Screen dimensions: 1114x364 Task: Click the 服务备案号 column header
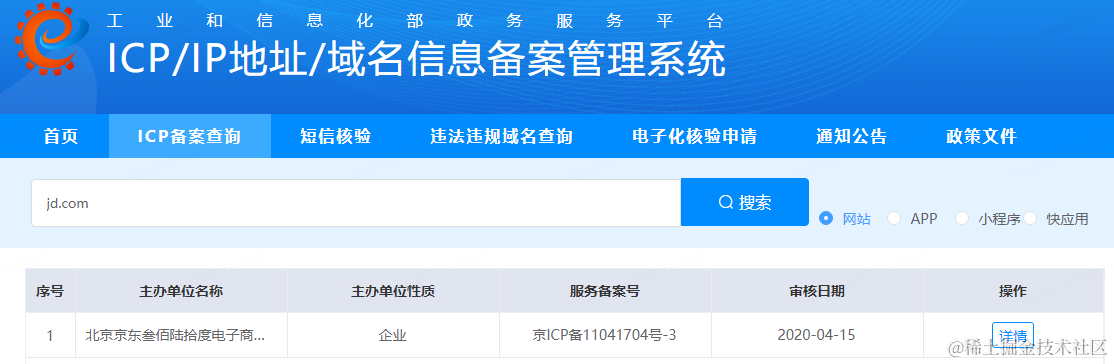click(x=605, y=291)
